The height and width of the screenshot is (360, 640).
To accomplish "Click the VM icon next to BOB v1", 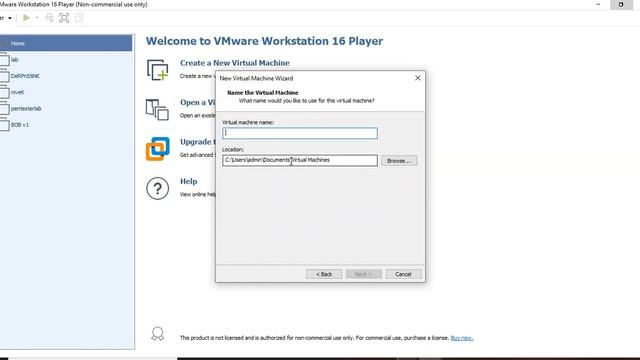I will click(x=4, y=125).
